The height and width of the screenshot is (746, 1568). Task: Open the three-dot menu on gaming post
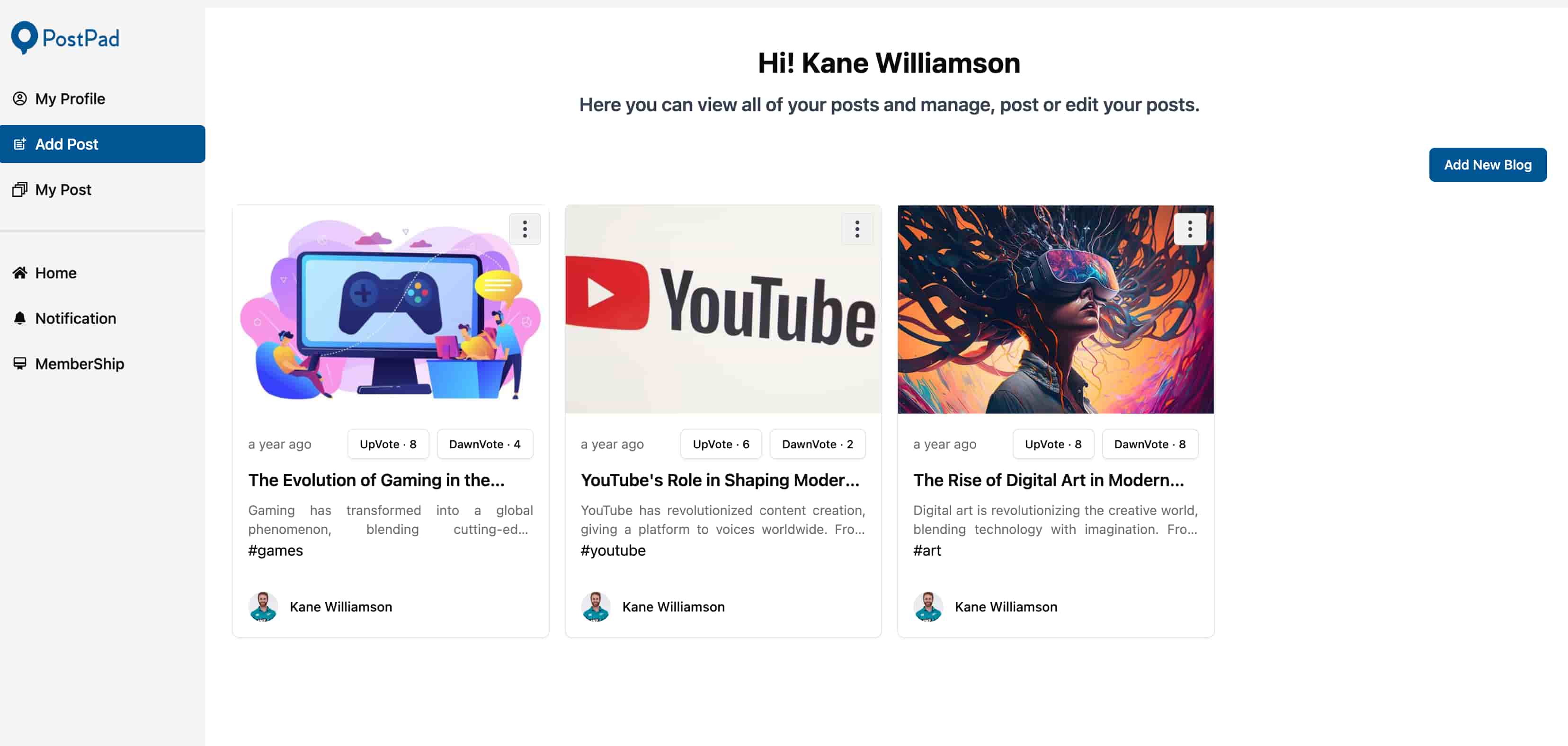pos(525,230)
